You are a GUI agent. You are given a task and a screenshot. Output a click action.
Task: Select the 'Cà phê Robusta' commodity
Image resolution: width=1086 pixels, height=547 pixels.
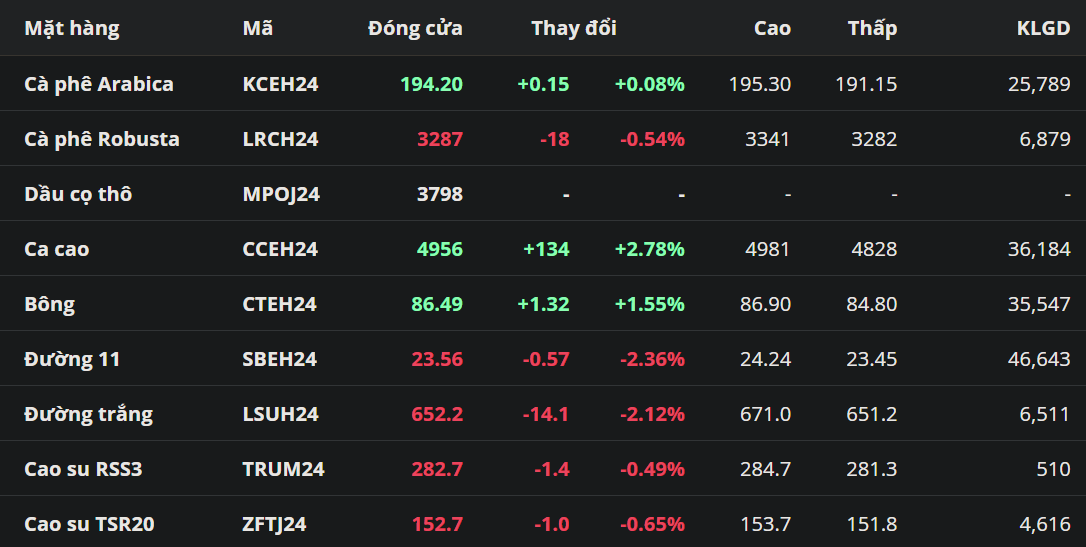101,139
